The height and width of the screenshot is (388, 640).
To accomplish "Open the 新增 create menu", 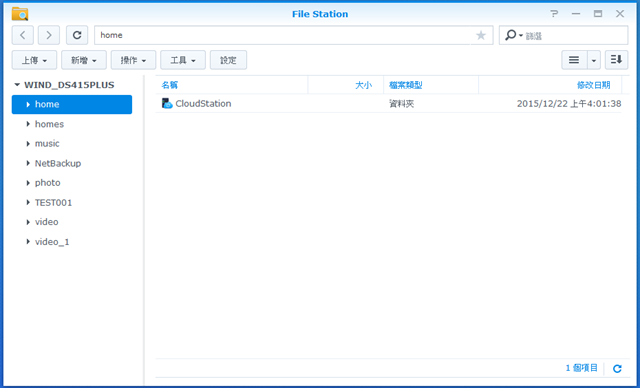I will pyautogui.click(x=84, y=60).
